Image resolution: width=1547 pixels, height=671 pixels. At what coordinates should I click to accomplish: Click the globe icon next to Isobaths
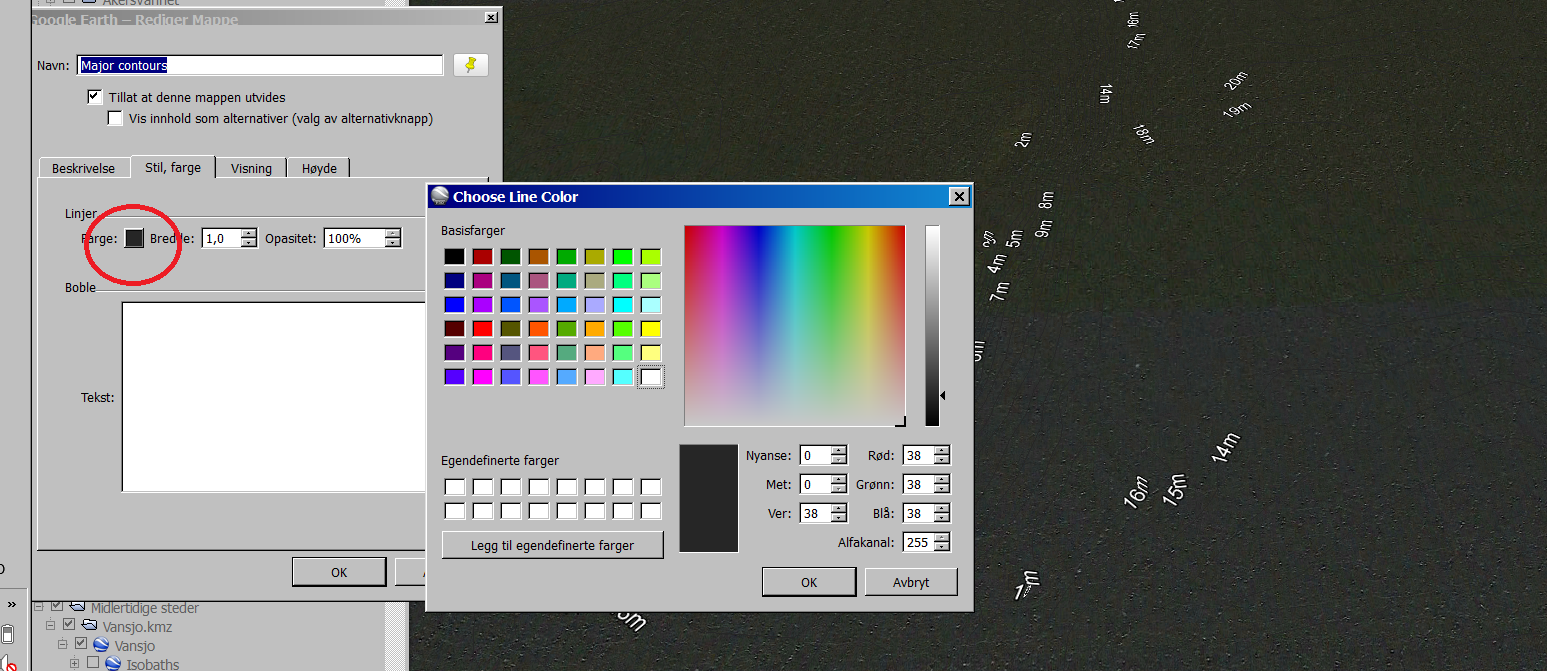pyautogui.click(x=113, y=664)
